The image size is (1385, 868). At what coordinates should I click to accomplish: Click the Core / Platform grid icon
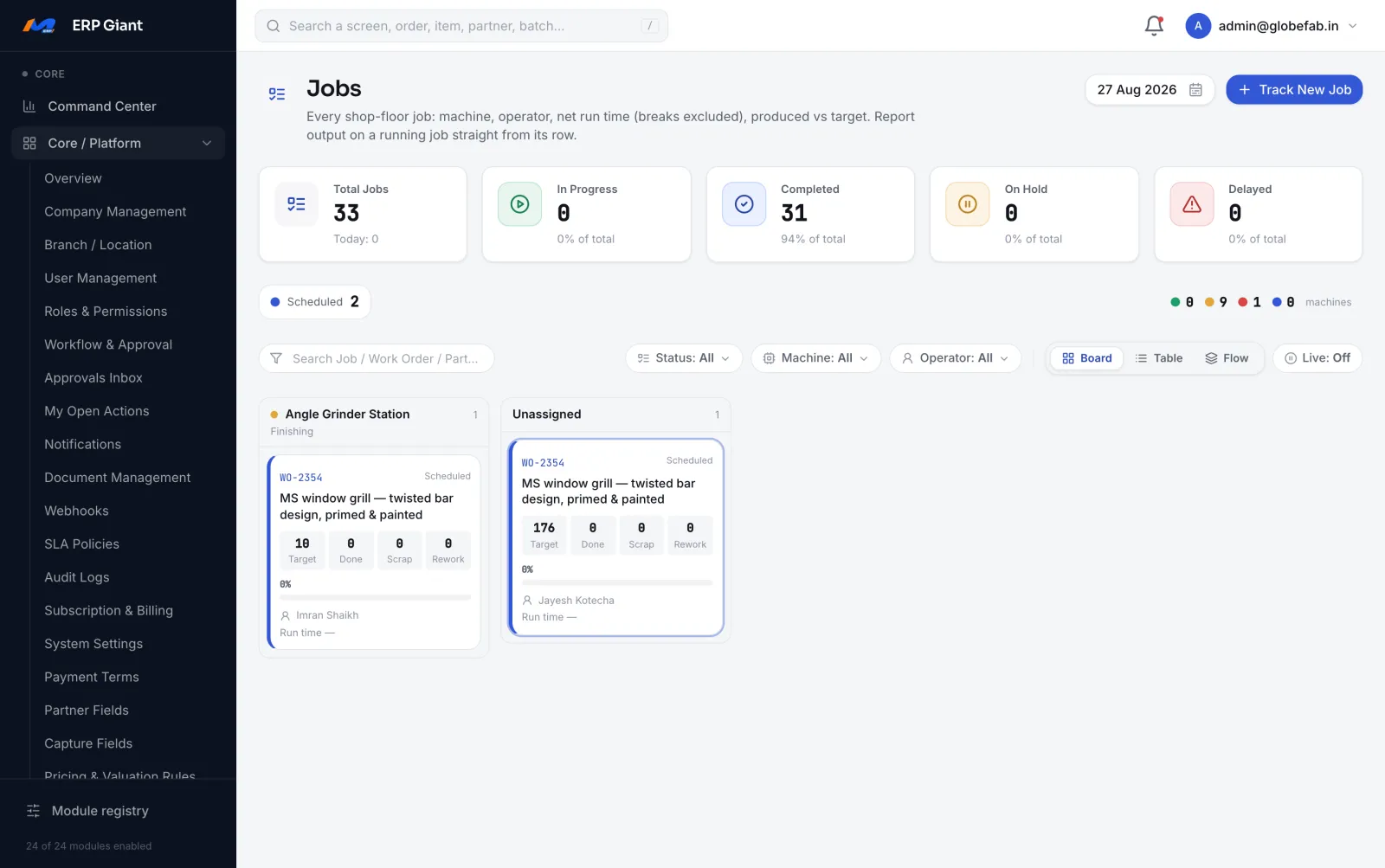[29, 143]
